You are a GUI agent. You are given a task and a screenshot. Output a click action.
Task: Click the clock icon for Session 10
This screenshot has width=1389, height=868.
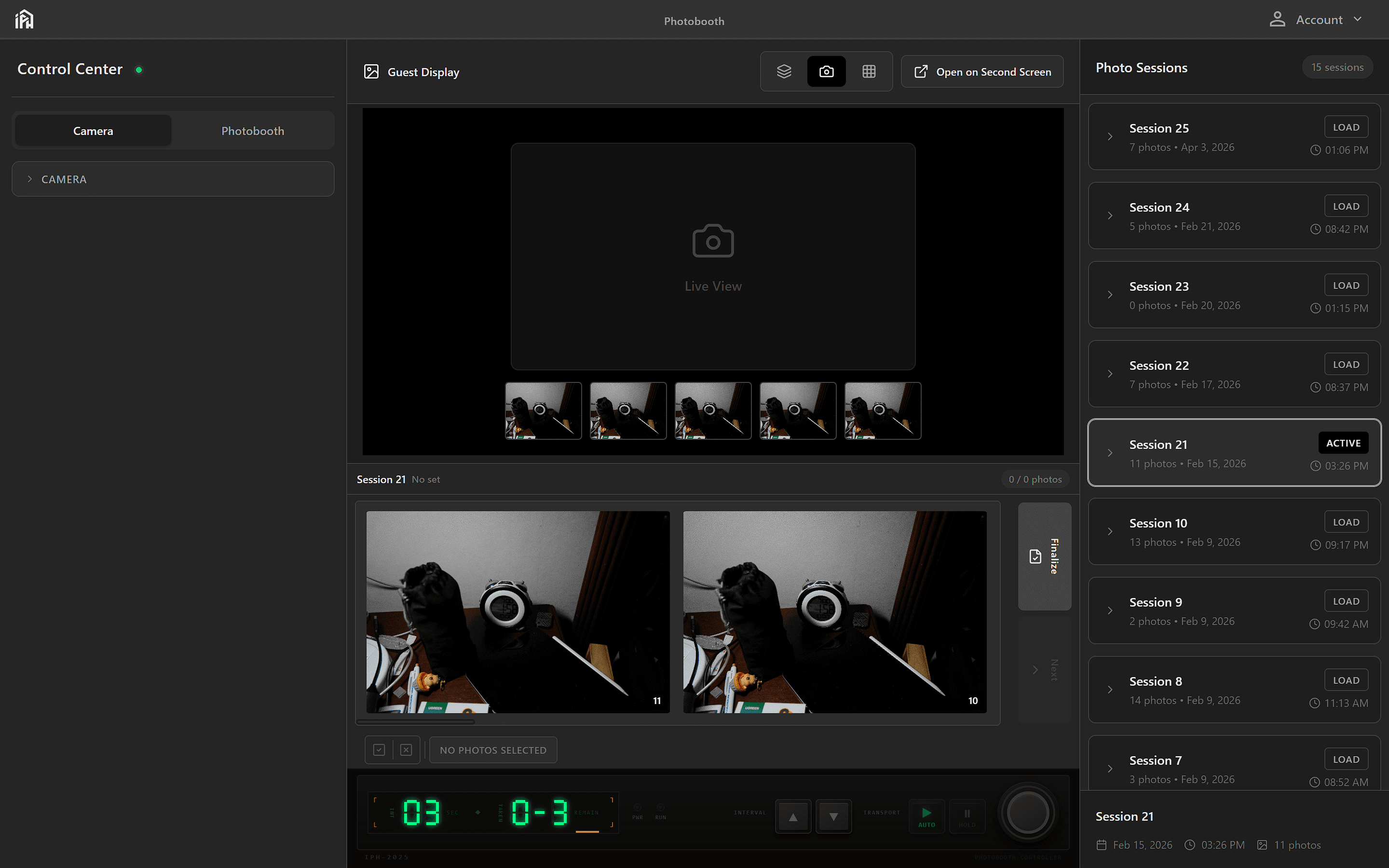point(1316,545)
